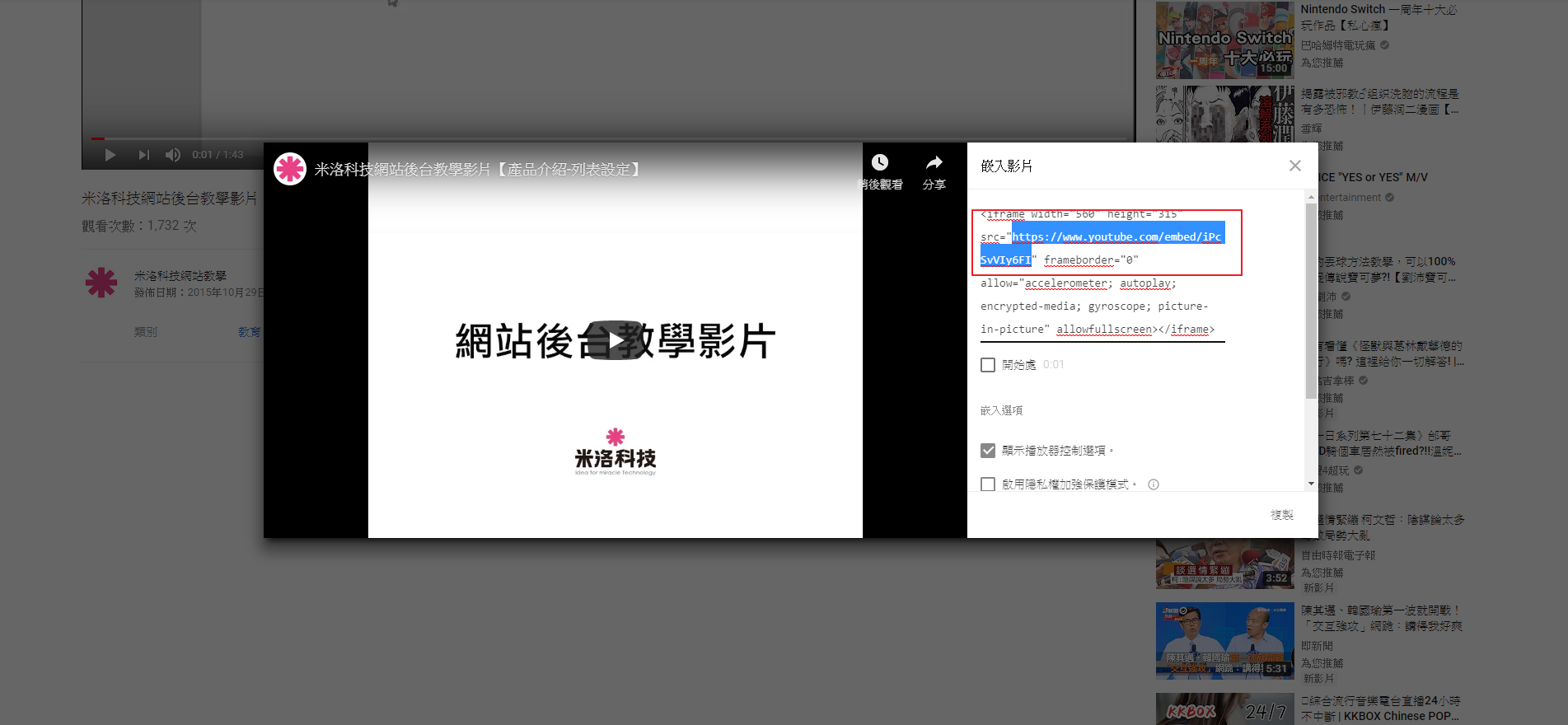Viewport: 1568px width, 725px height.
Task: Enable 啟用隱私權加強保護模式 checkbox
Action: point(988,484)
